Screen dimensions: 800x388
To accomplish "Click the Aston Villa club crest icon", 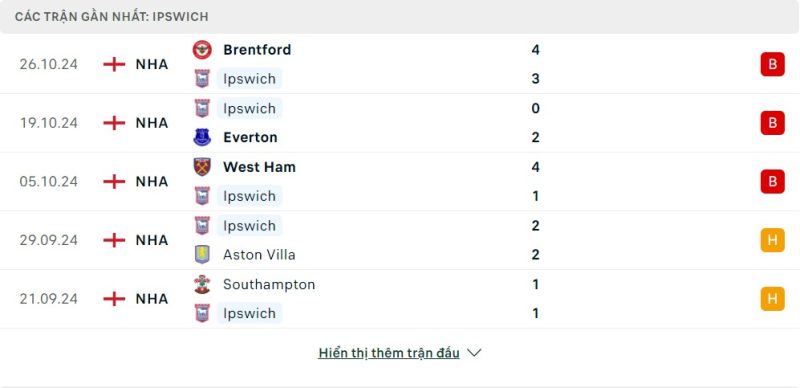I will [202, 254].
